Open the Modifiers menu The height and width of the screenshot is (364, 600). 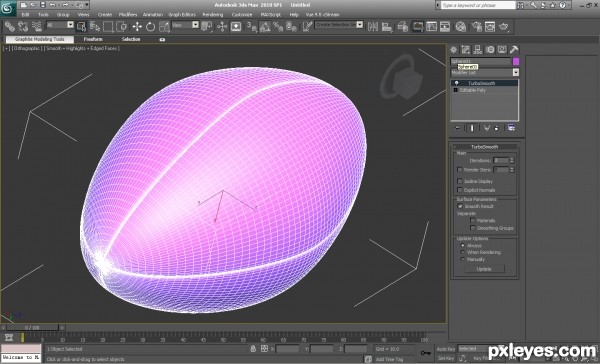(128, 15)
